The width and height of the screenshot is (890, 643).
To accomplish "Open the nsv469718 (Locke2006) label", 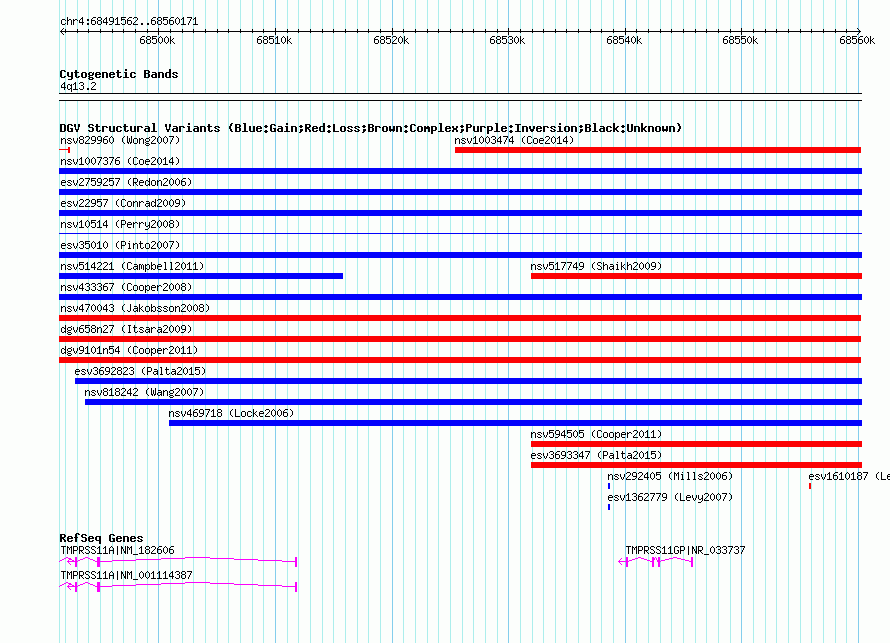I will [x=231, y=413].
